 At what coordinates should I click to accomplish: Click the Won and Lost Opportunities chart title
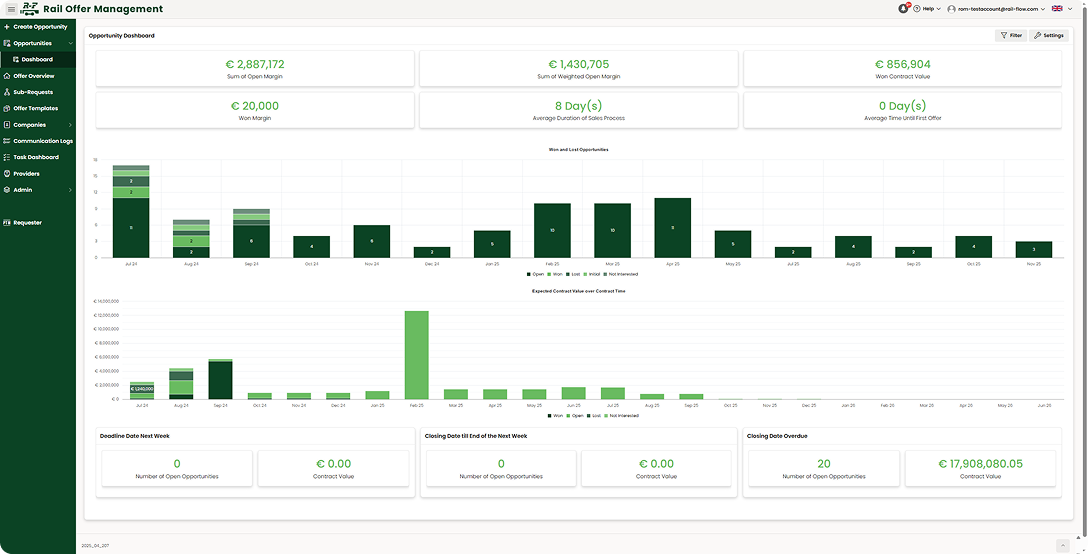(579, 150)
